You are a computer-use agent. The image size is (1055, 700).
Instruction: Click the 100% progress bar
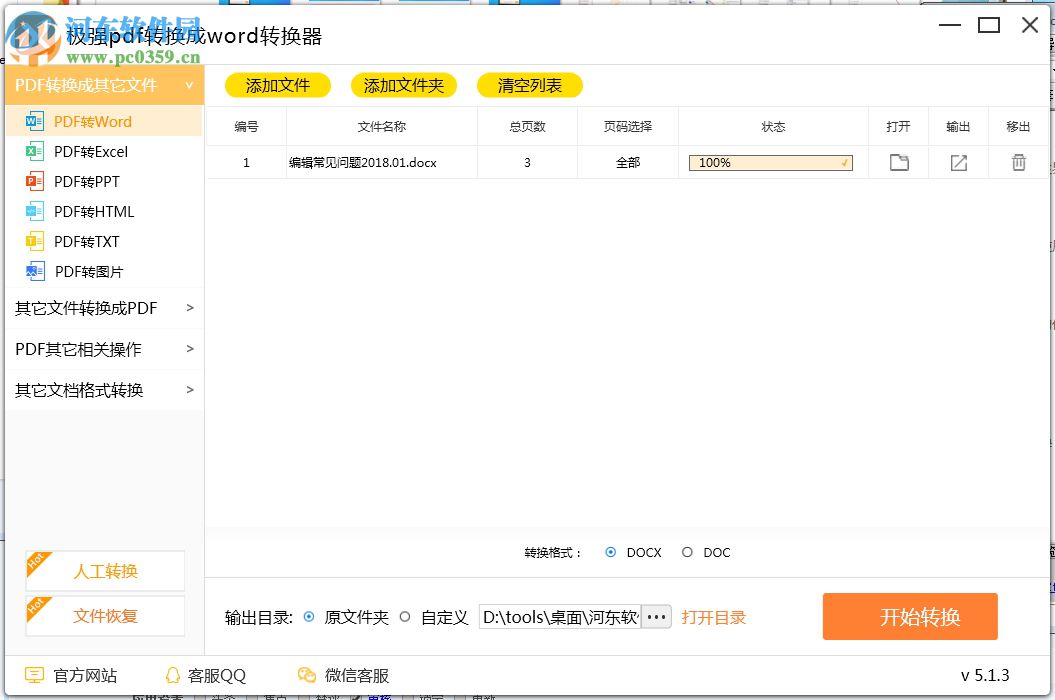tap(768, 162)
